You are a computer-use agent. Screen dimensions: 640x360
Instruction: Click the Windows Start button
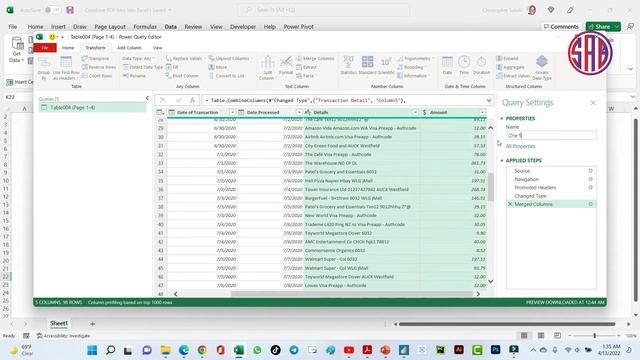[x=92, y=350]
